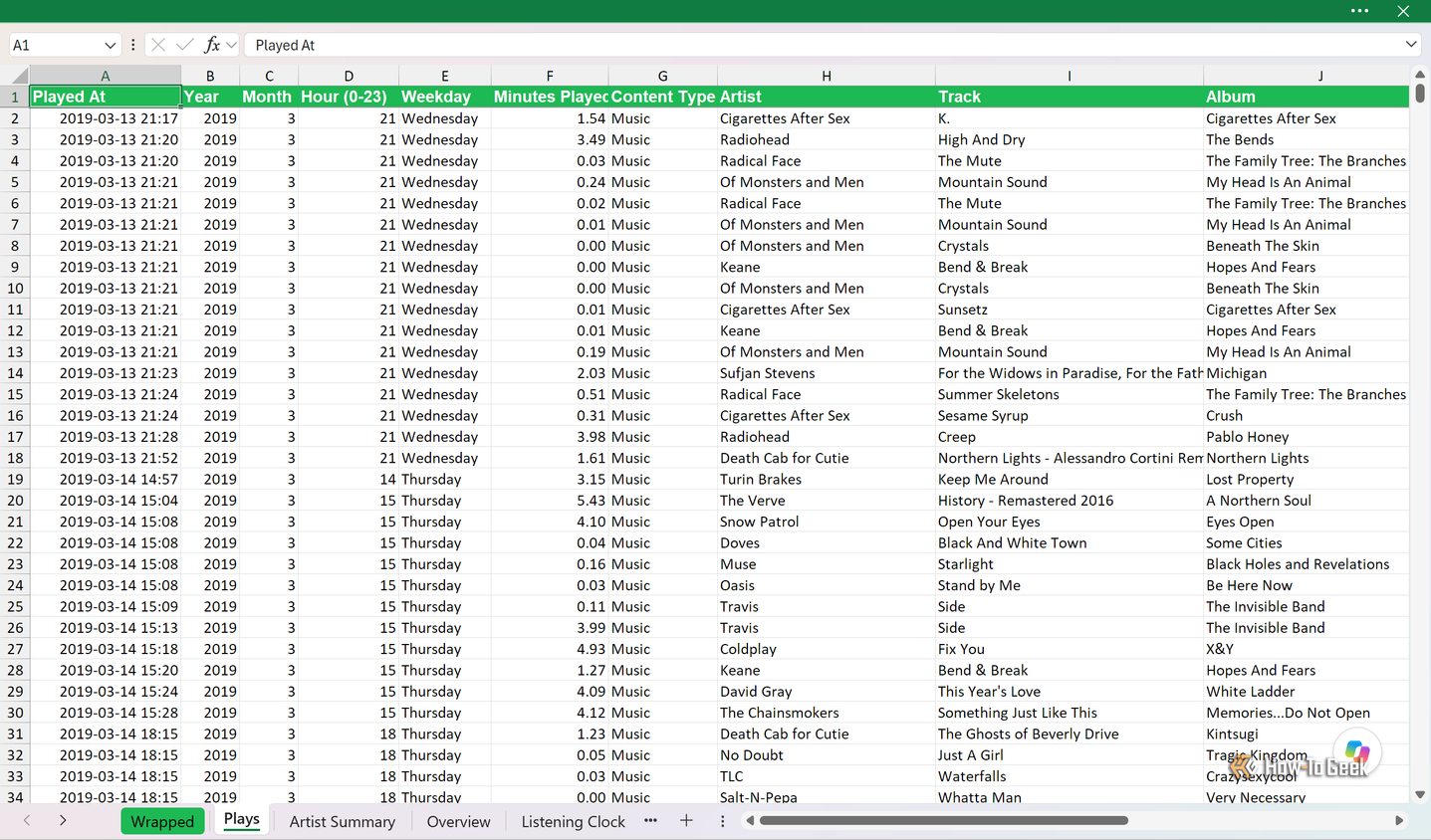Select the Track header cell

point(1070,97)
